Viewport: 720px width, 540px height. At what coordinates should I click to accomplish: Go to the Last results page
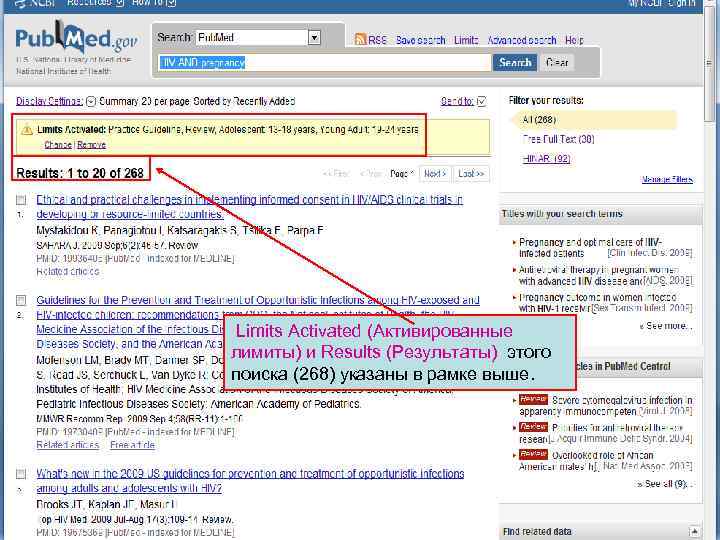click(471, 174)
